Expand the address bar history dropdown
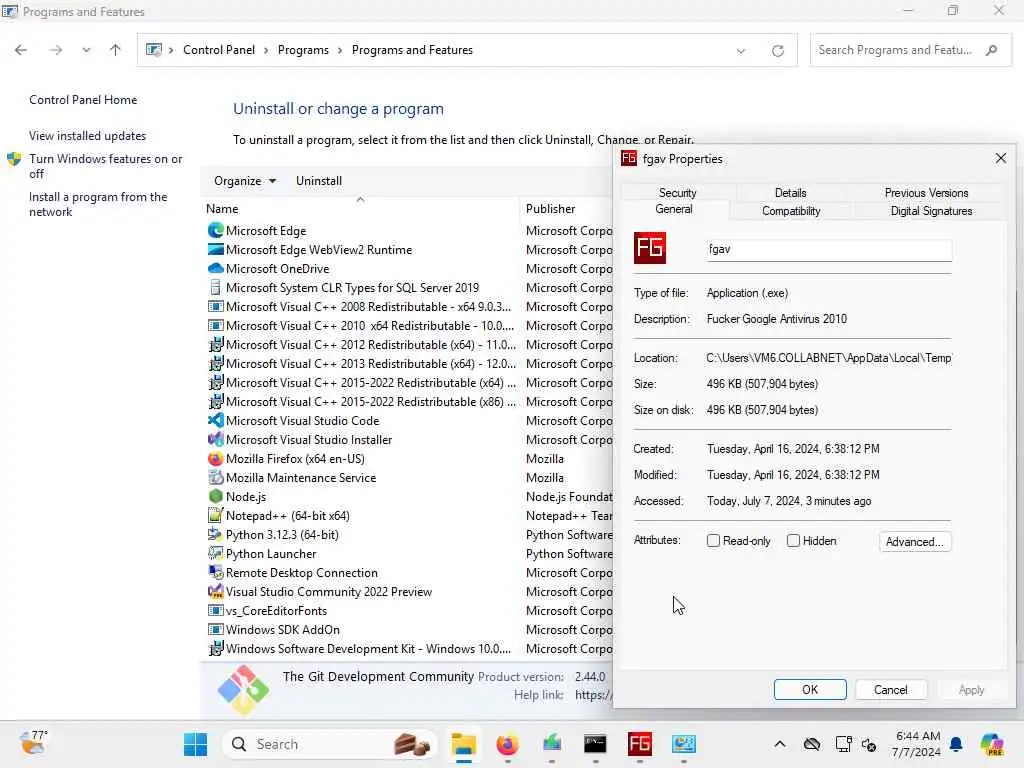 tap(741, 51)
